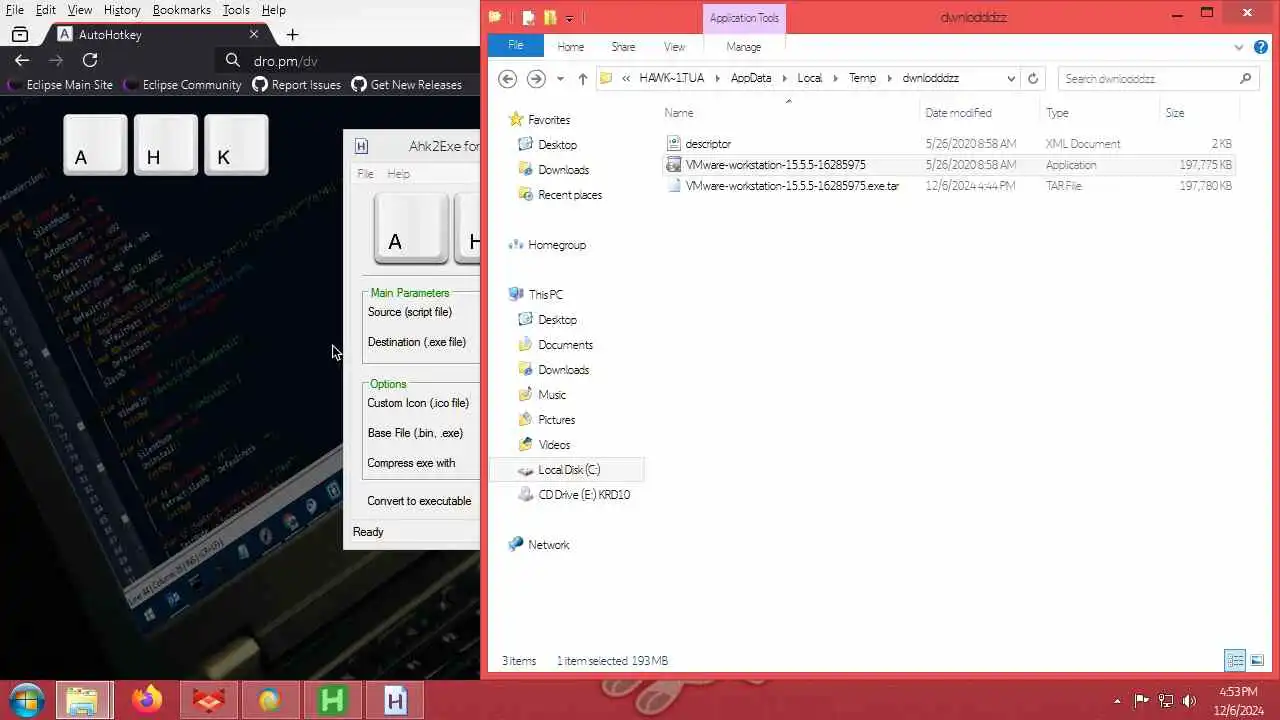
Task: Open the address bar history dropdown
Action: 1011,78
